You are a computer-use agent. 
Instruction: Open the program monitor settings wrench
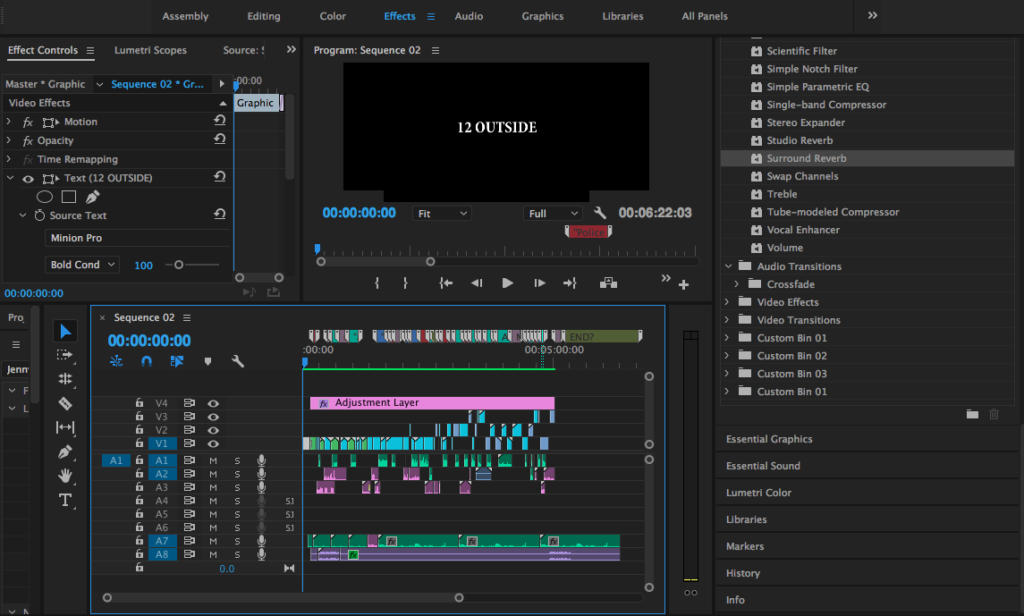coord(600,213)
